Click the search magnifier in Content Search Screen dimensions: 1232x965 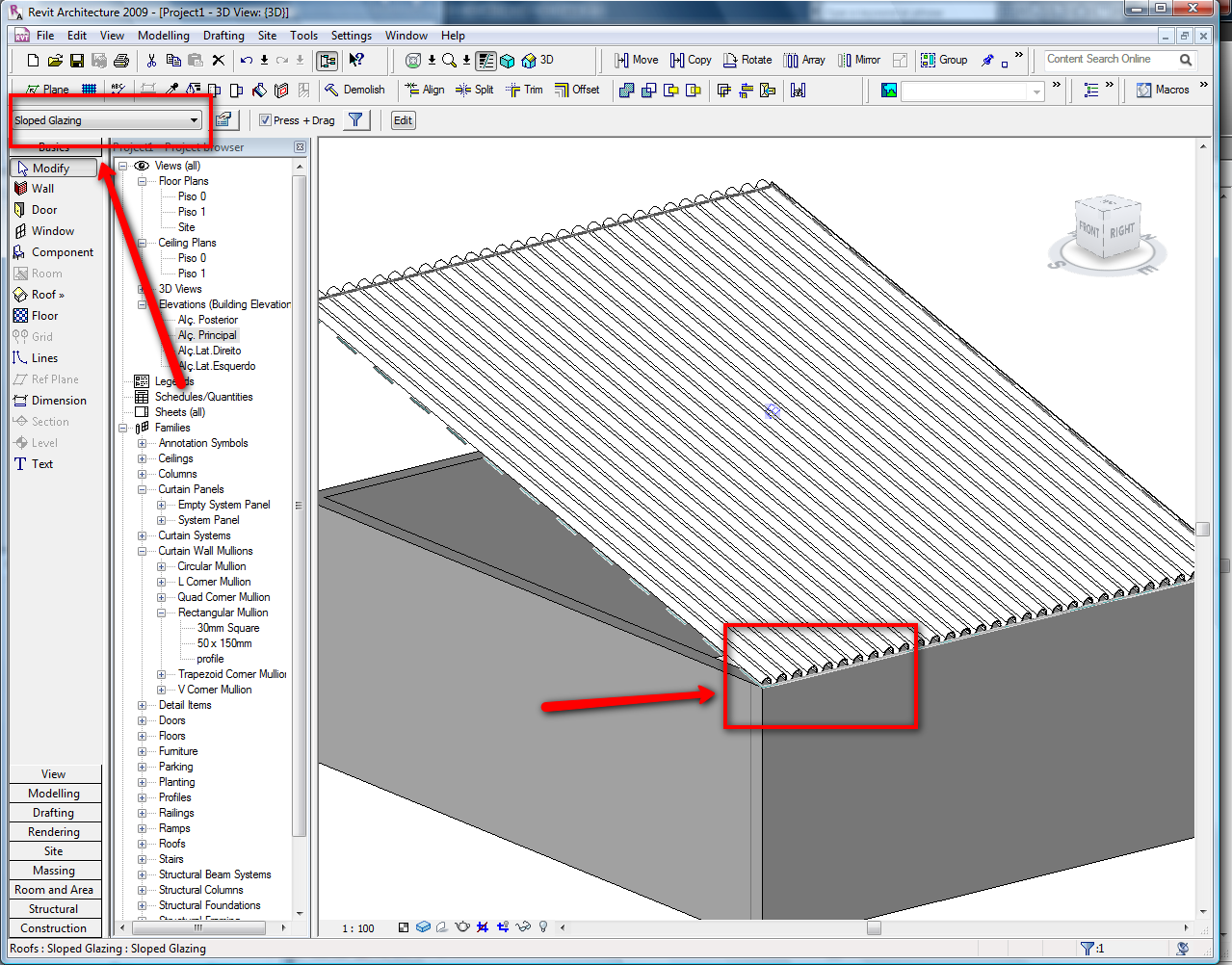click(1186, 60)
